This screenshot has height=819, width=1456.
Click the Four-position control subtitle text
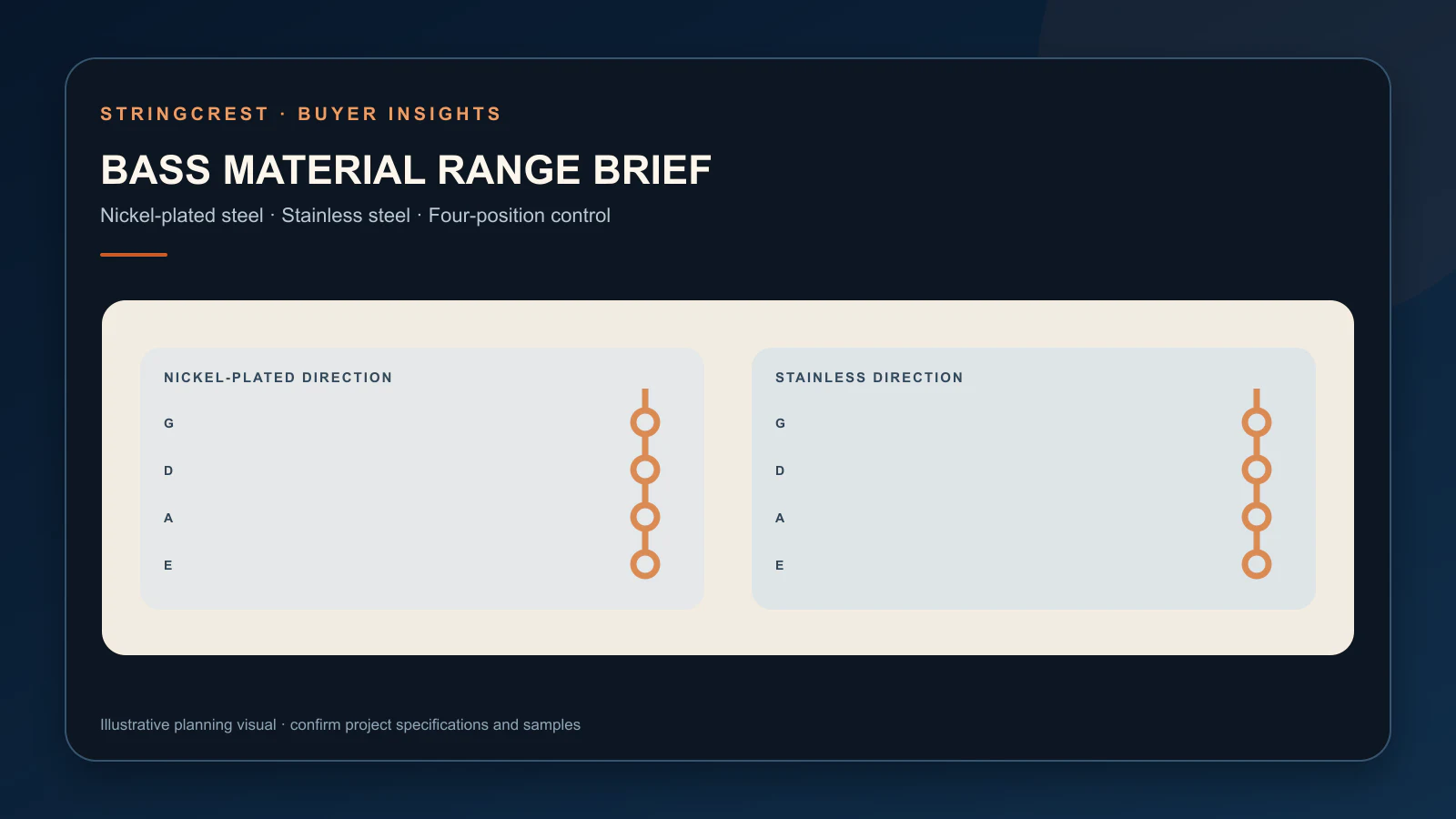pyautogui.click(x=520, y=216)
